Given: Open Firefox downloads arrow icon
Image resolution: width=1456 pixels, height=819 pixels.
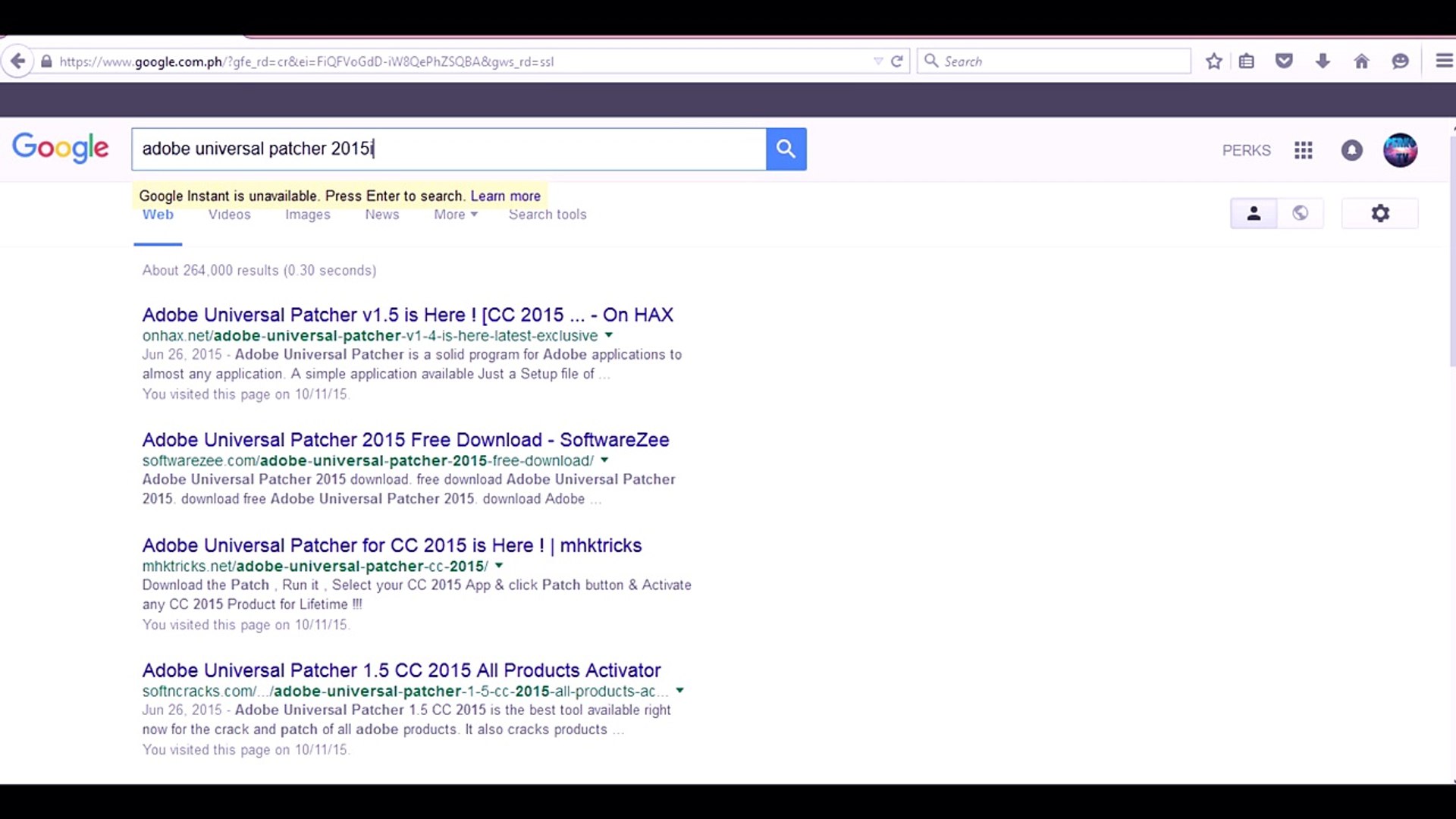Looking at the screenshot, I should pos(1323,61).
